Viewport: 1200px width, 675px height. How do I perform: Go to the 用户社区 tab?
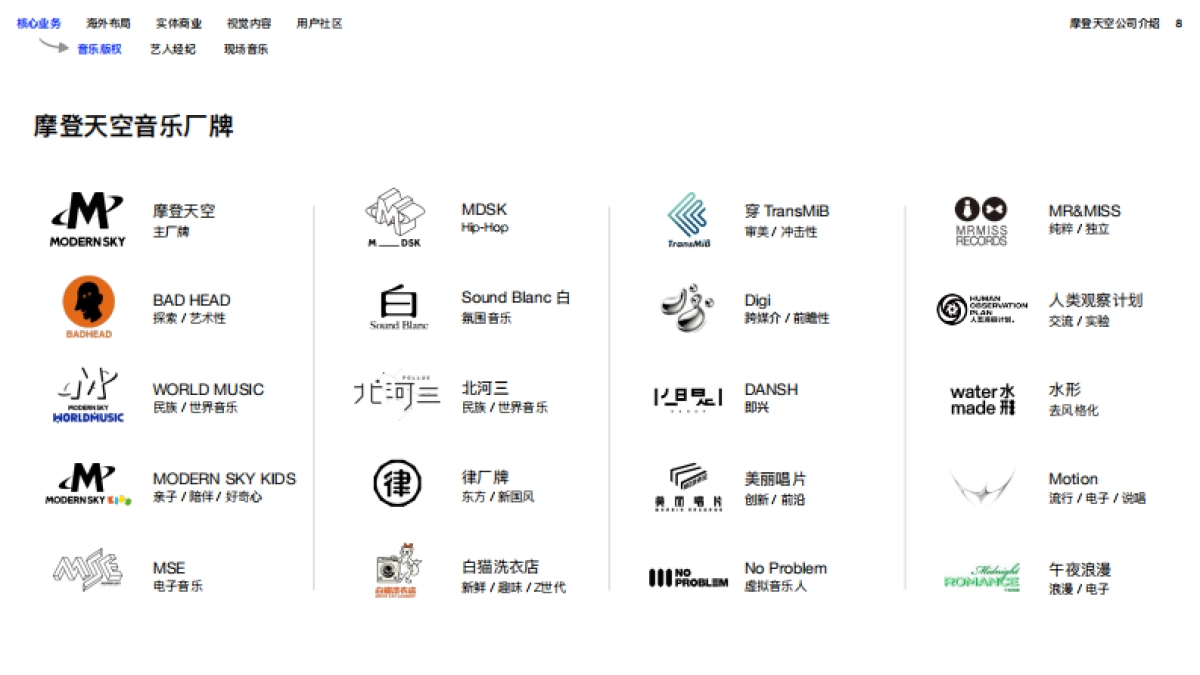(319, 23)
